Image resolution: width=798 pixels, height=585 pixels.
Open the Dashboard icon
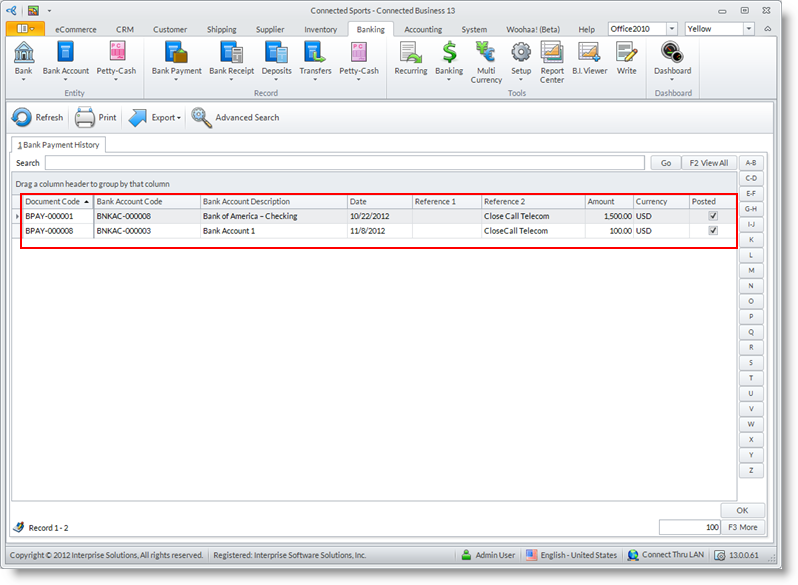[x=672, y=55]
